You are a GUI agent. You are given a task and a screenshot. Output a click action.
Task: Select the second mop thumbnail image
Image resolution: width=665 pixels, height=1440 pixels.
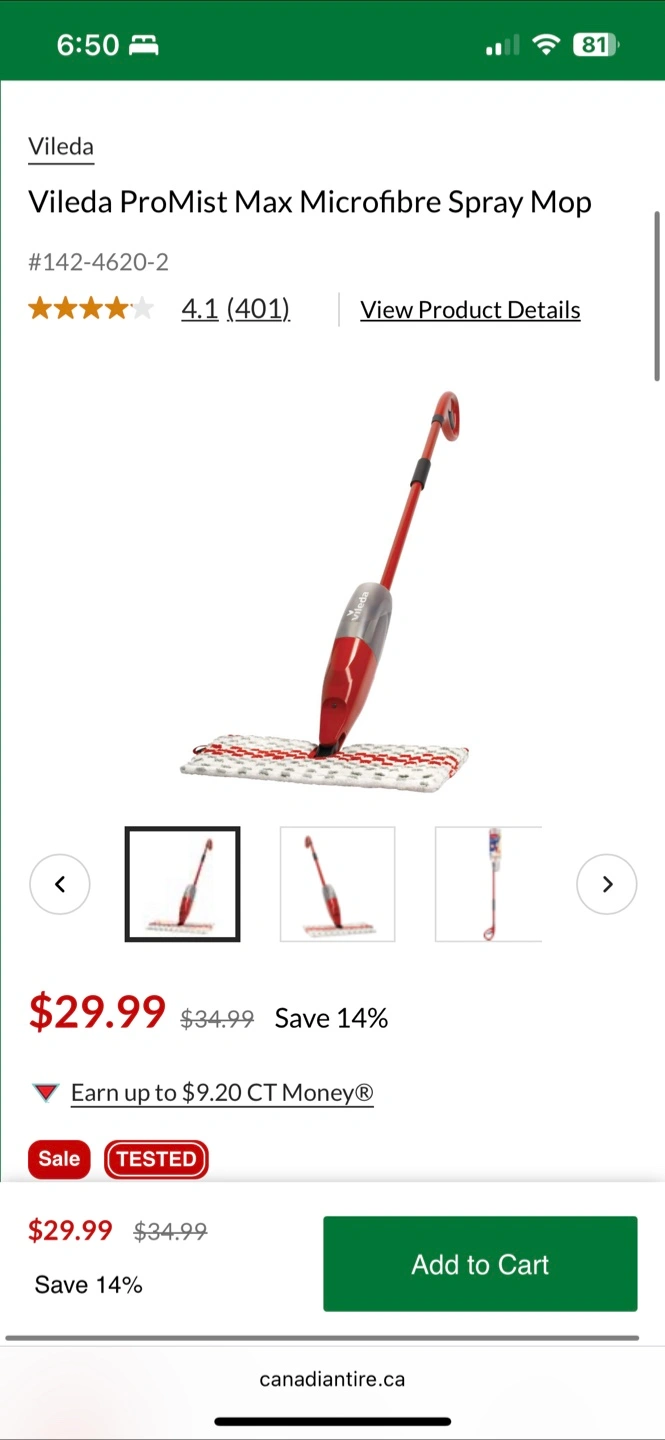(x=337, y=884)
